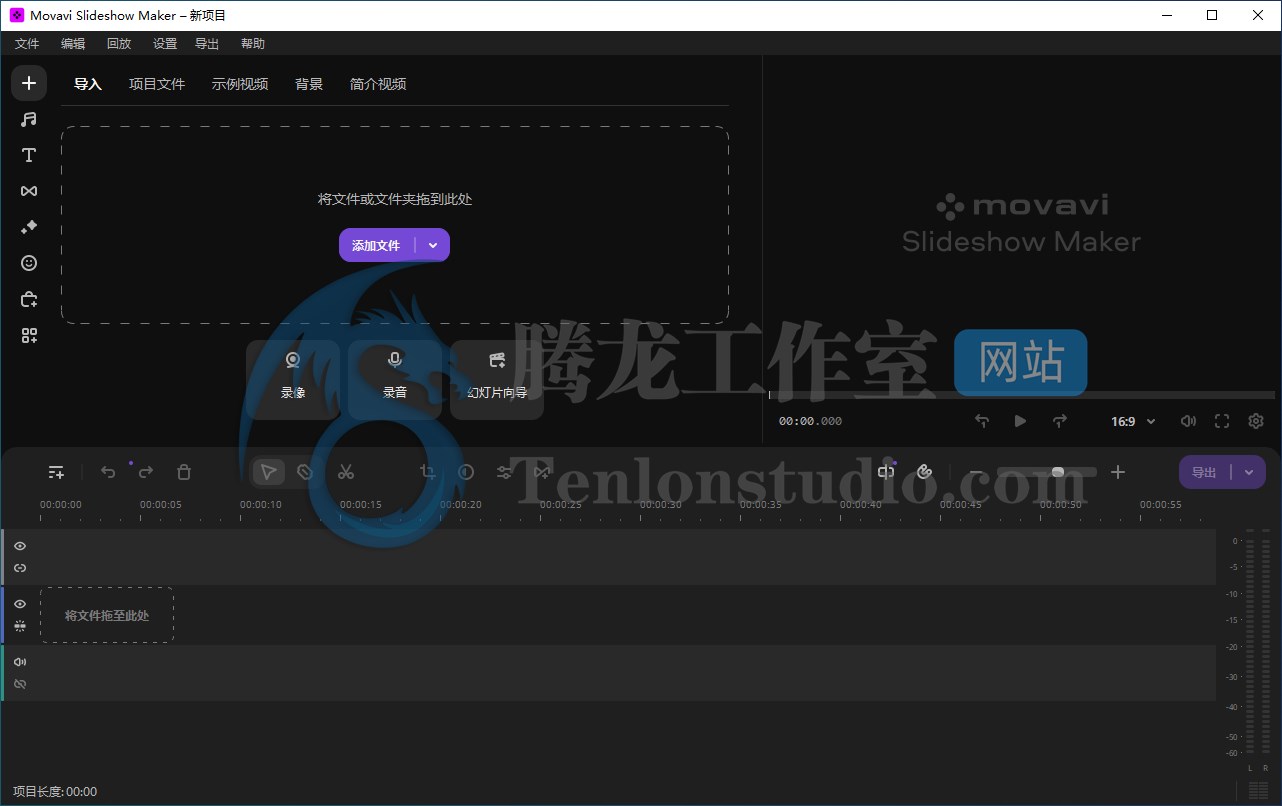Switch to the 项目文件 tab
The height and width of the screenshot is (806, 1282).
click(157, 84)
